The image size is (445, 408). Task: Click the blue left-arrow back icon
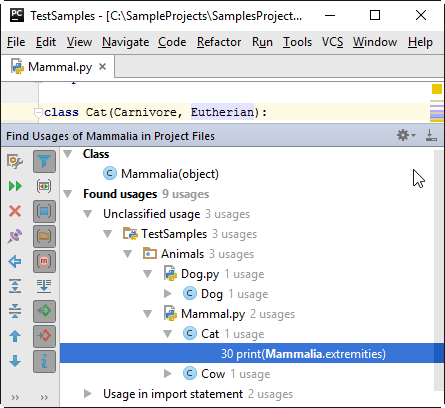(x=15, y=261)
